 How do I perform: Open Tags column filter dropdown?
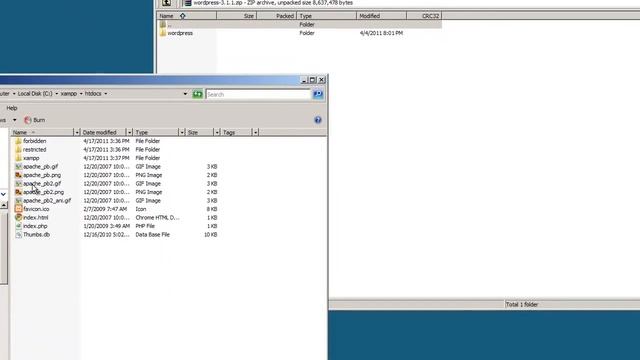pos(255,132)
